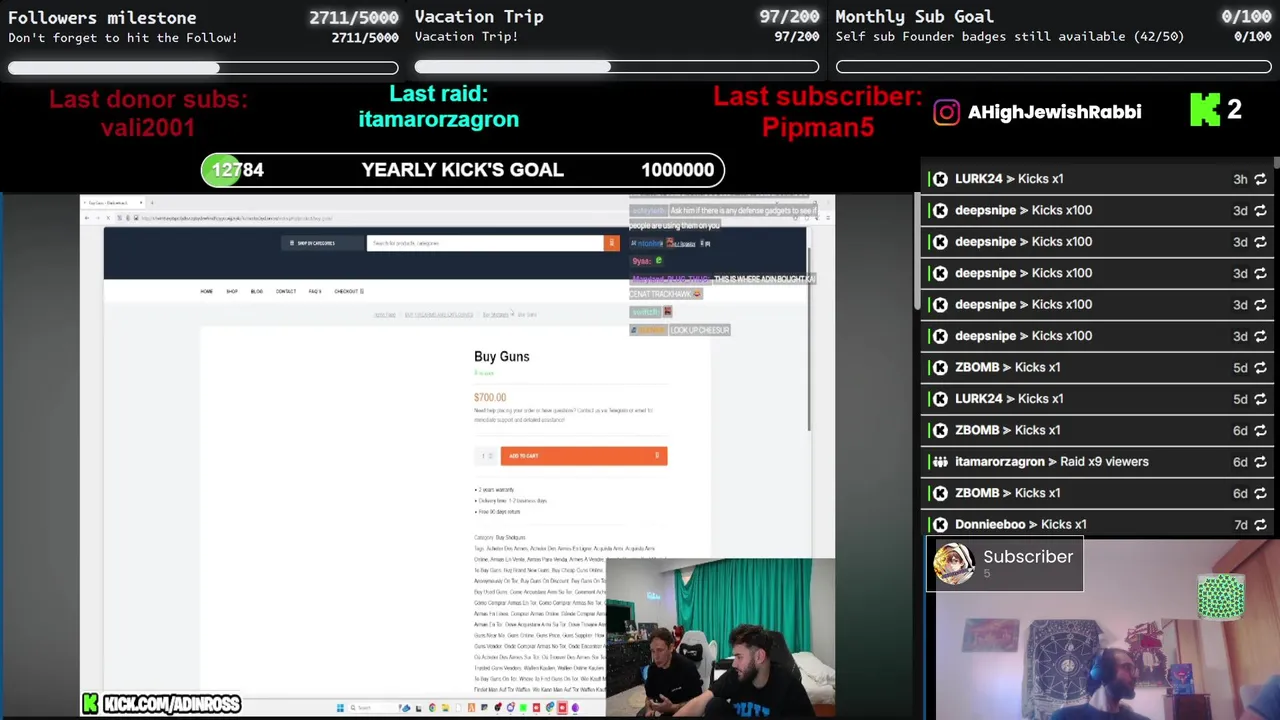1280x720 pixels.
Task: Select the 'Donnieeboo > Kicks x1' row
Action: pyautogui.click(x=1099, y=525)
